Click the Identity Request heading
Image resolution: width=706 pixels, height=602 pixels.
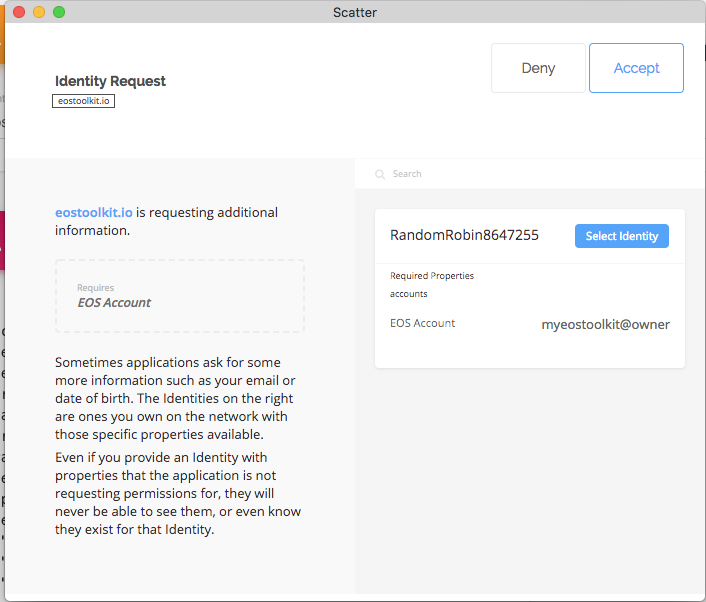click(x=110, y=81)
